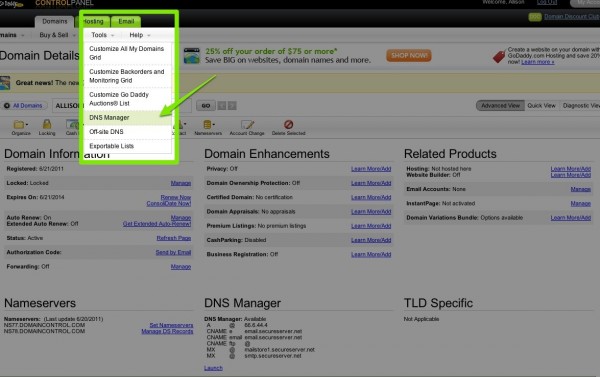Click Learn More/Add for Privacy

click(371, 169)
